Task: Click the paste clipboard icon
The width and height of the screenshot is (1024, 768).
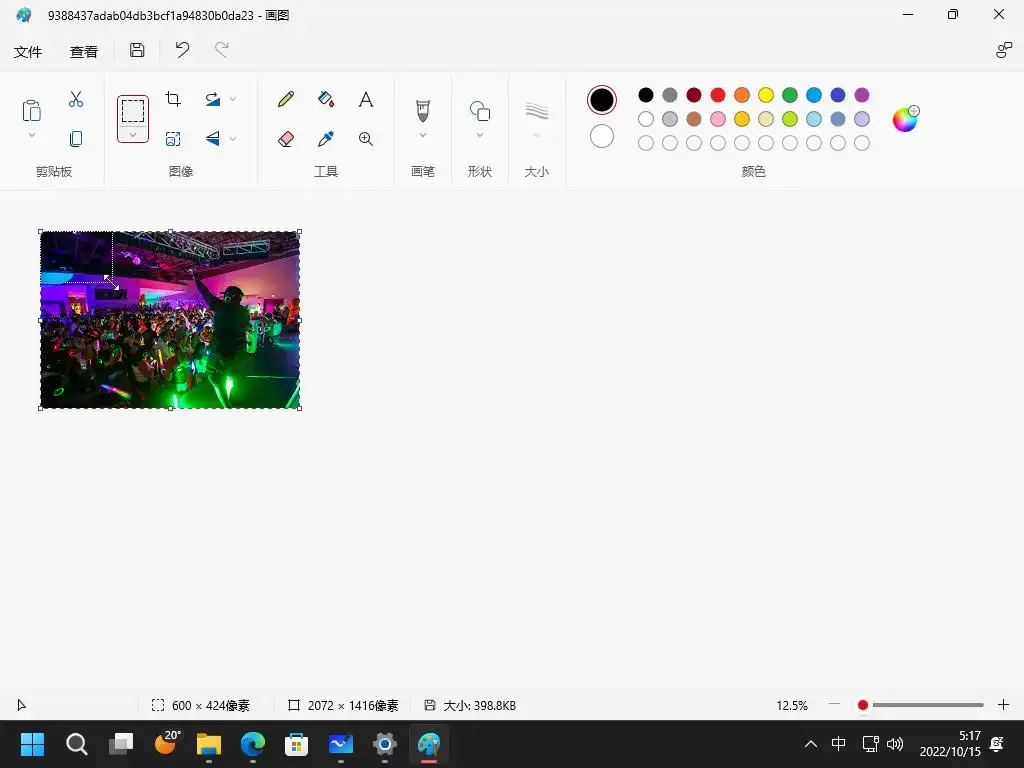Action: (x=31, y=110)
